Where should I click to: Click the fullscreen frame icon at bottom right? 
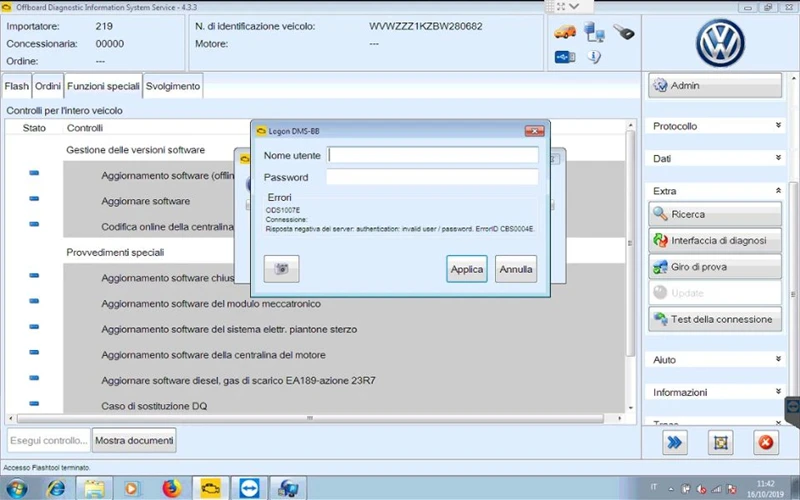720,442
